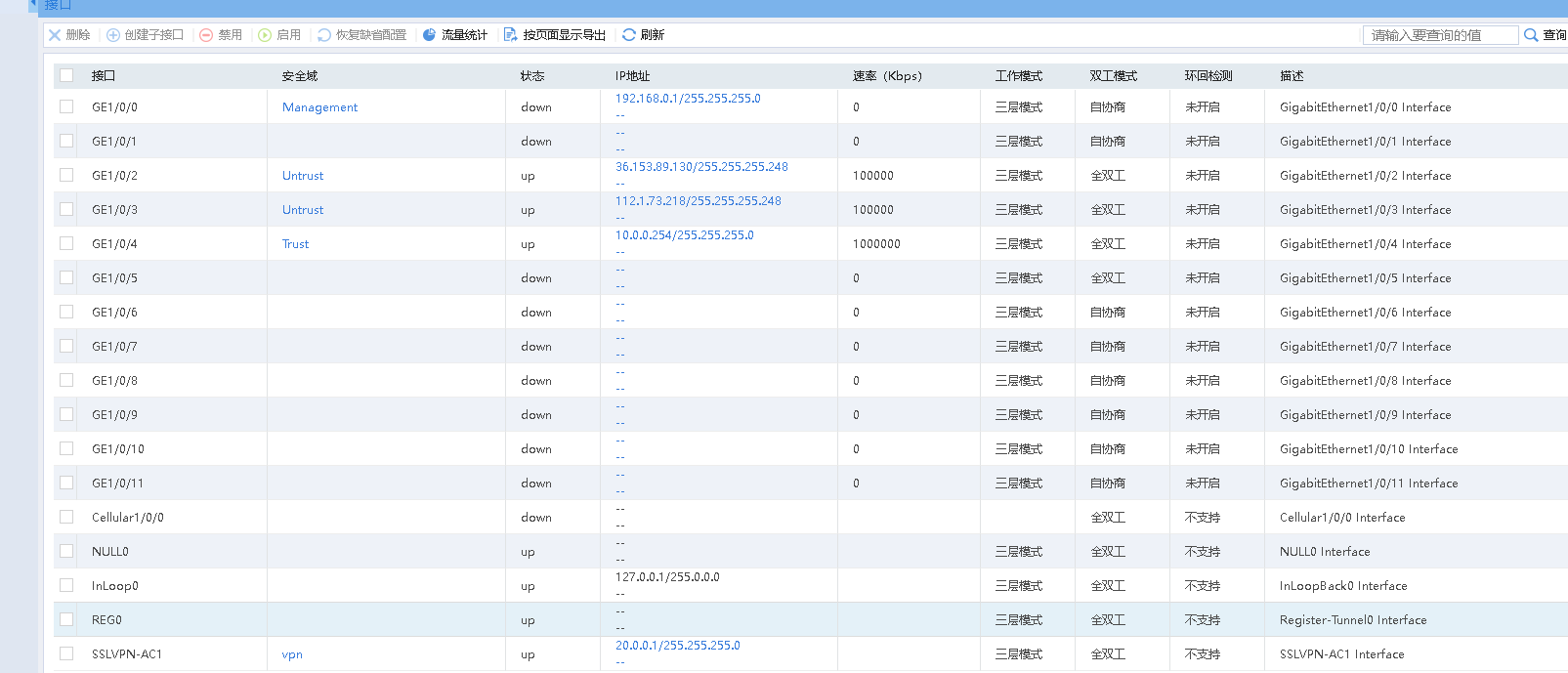The width and height of the screenshot is (1568, 673).
Task: Select the InLoop0 interface name
Action: pos(115,586)
